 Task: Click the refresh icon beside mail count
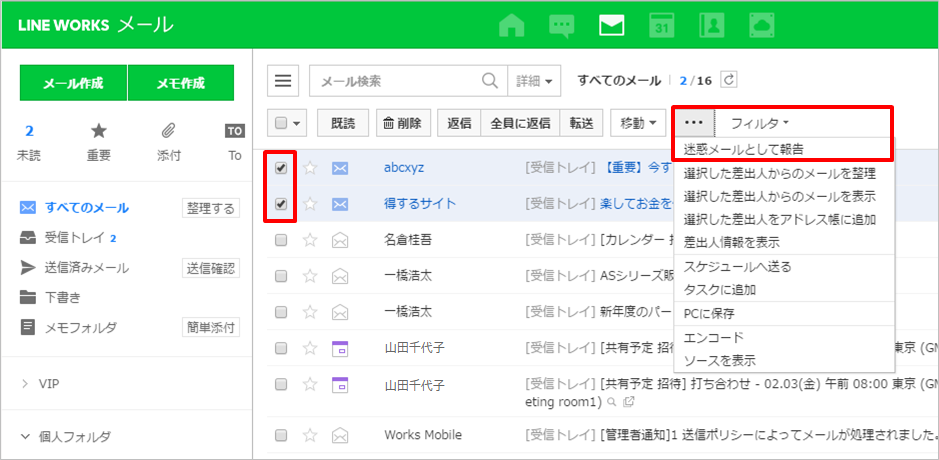(x=729, y=80)
